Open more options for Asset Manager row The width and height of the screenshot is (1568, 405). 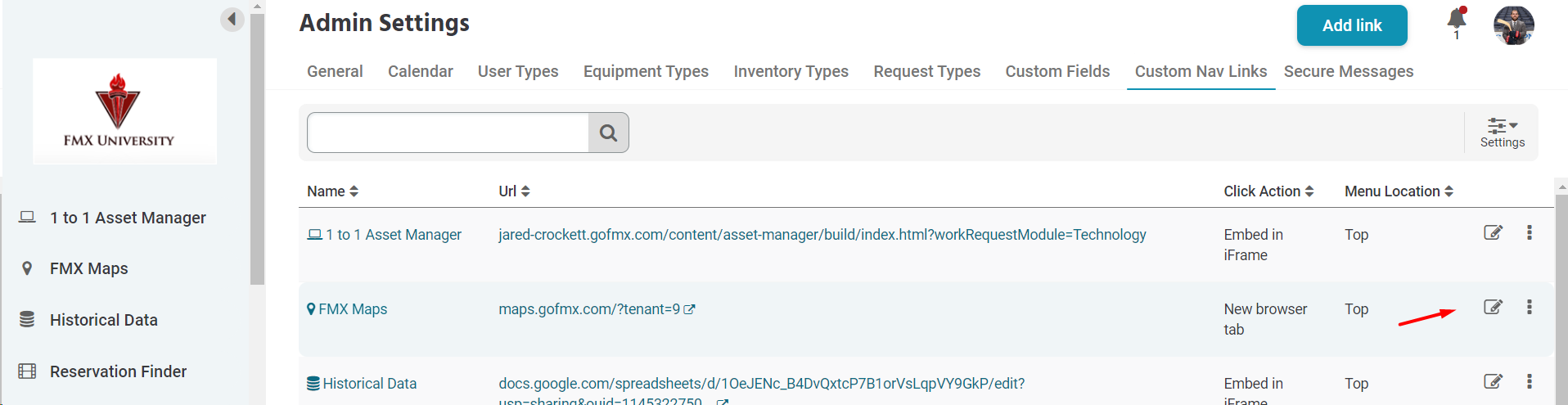click(1529, 232)
